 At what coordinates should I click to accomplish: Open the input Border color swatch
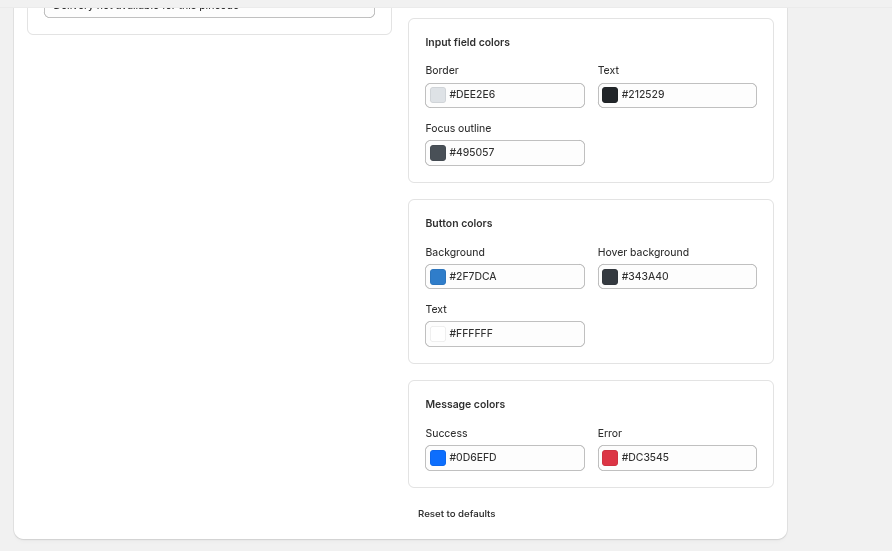[437, 95]
